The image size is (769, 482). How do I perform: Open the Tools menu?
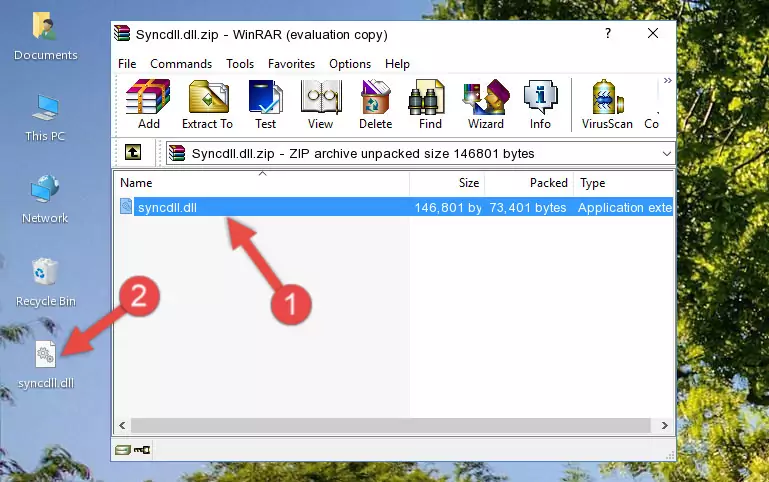(240, 64)
